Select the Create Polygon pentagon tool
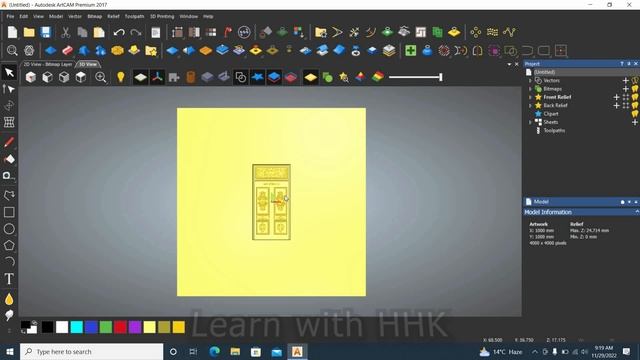Viewport: 640px width, 360px height. click(9, 245)
